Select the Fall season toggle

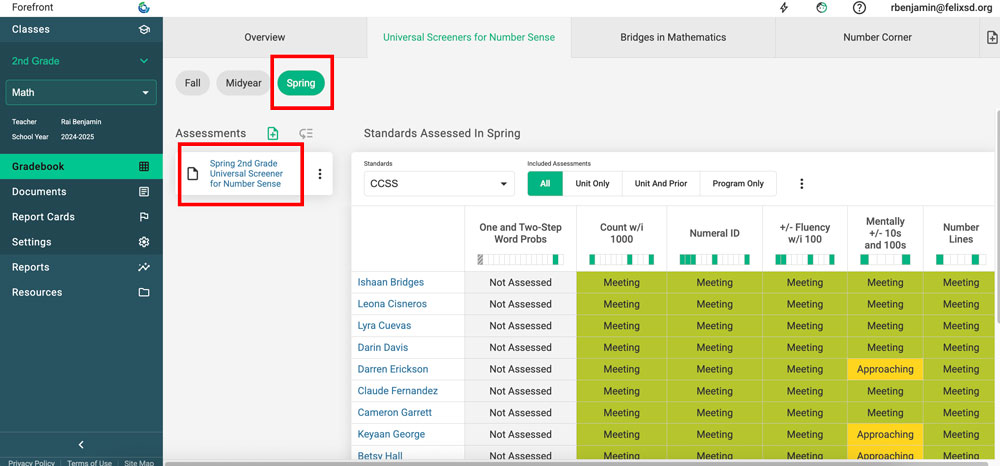click(x=192, y=83)
